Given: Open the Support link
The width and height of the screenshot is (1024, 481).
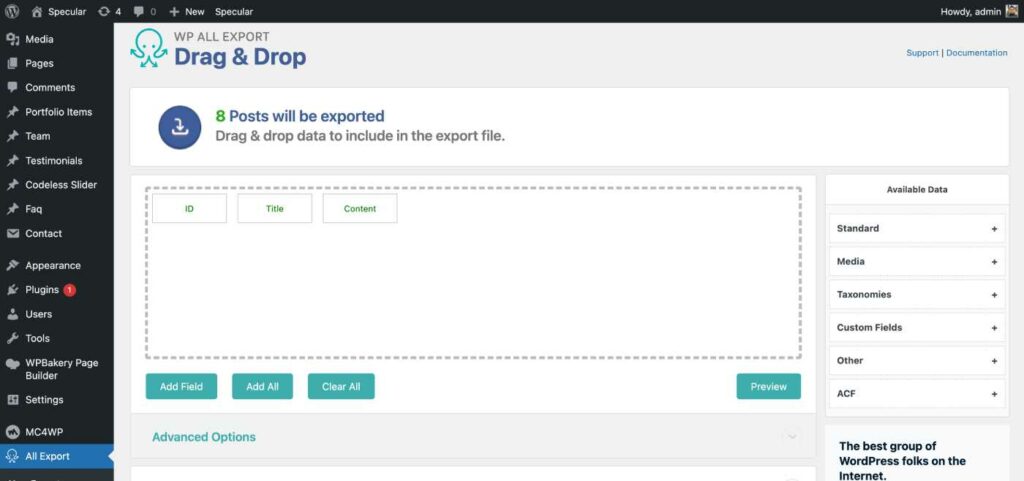Looking at the screenshot, I should [x=922, y=53].
